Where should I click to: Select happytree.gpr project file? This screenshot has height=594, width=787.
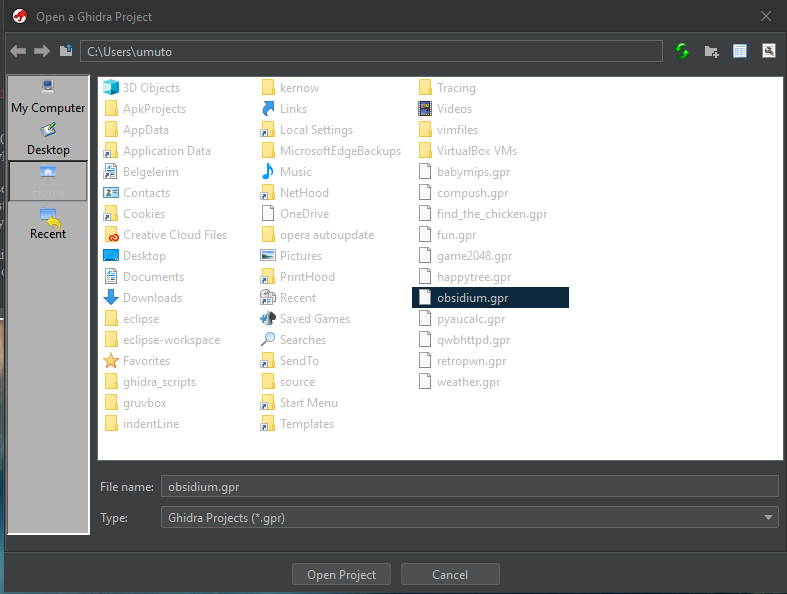pos(465,277)
